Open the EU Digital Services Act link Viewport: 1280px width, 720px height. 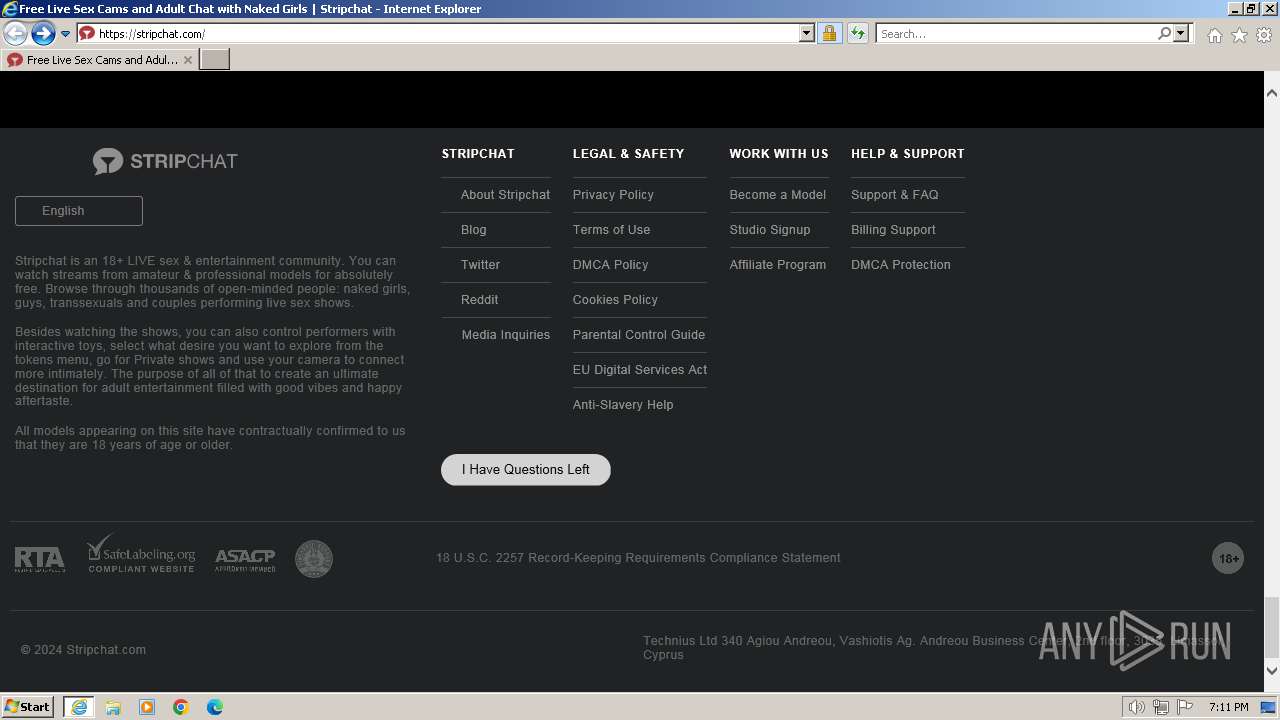[640, 370]
